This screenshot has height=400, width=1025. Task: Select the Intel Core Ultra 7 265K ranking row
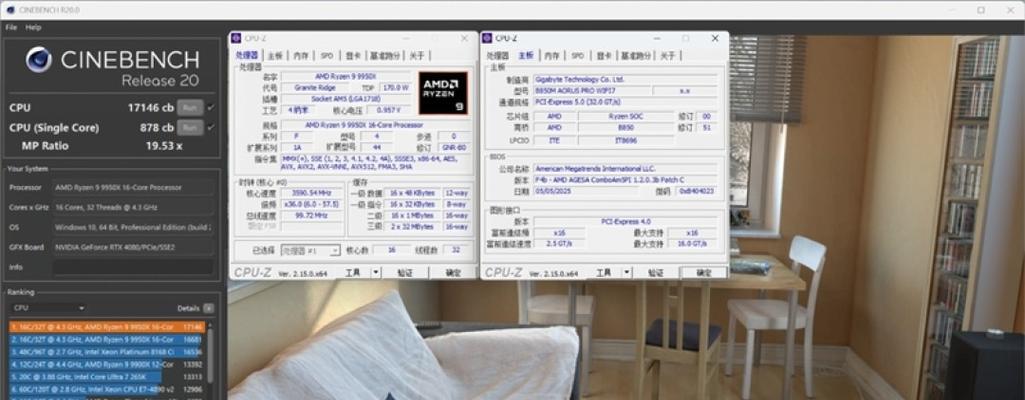tap(107, 376)
